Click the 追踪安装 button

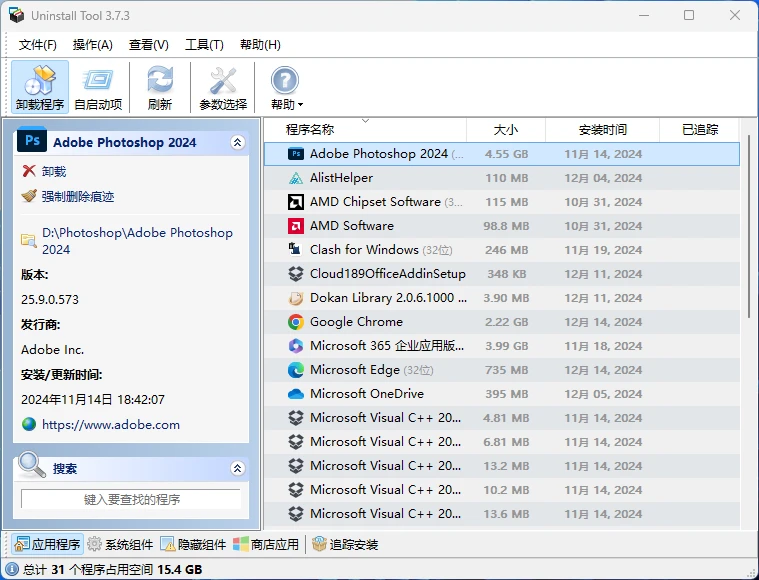(x=345, y=545)
